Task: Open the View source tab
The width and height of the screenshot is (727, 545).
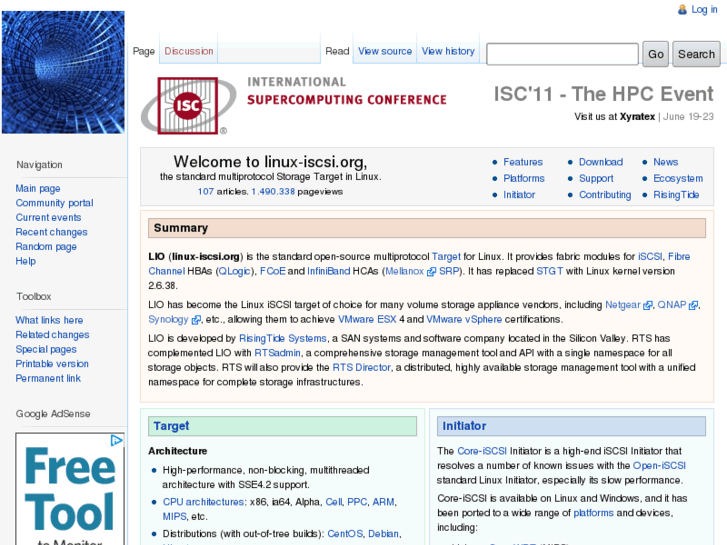Action: point(385,51)
